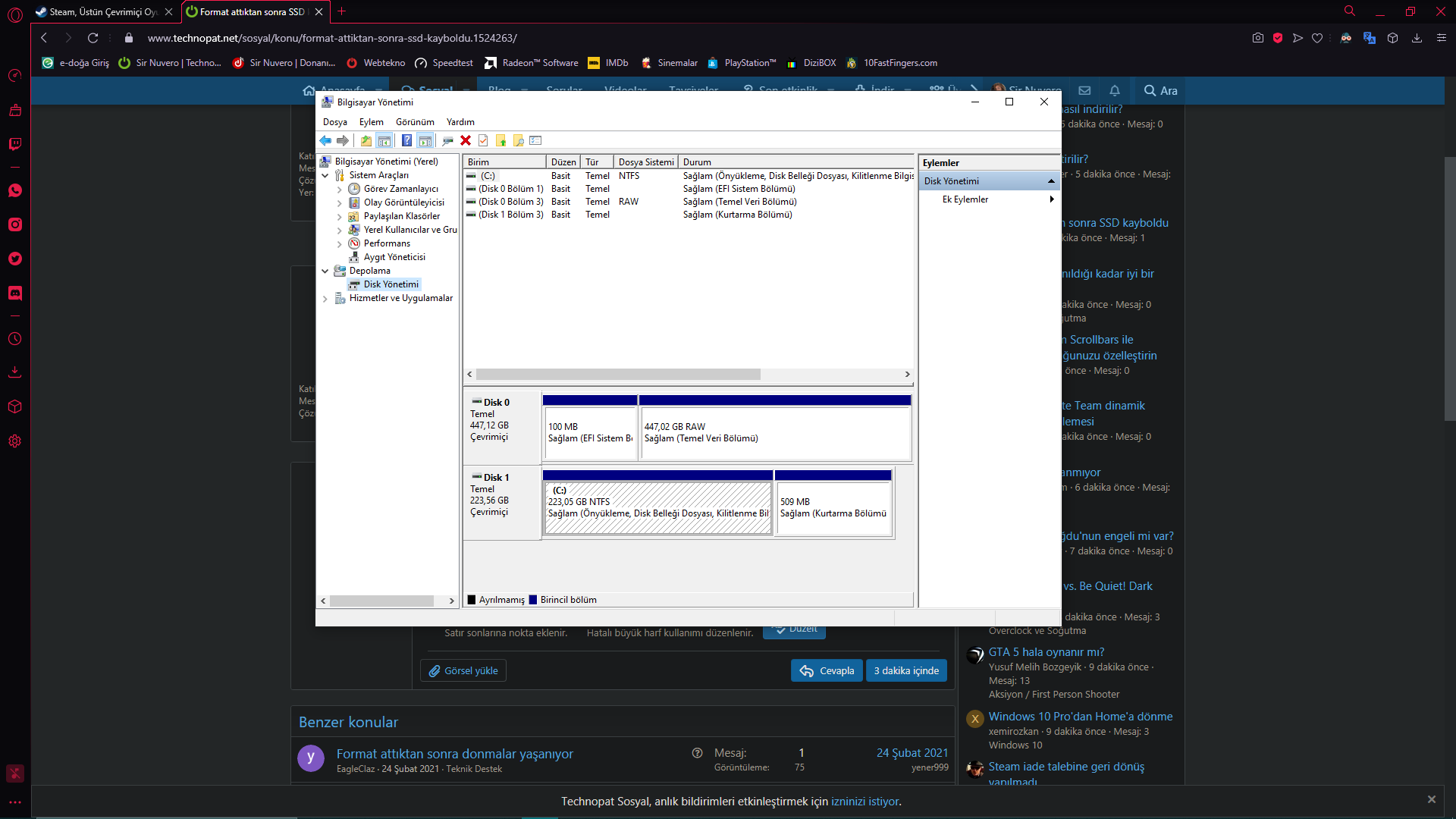Click the Görsel yükle button
1456x819 pixels.
[x=463, y=671]
